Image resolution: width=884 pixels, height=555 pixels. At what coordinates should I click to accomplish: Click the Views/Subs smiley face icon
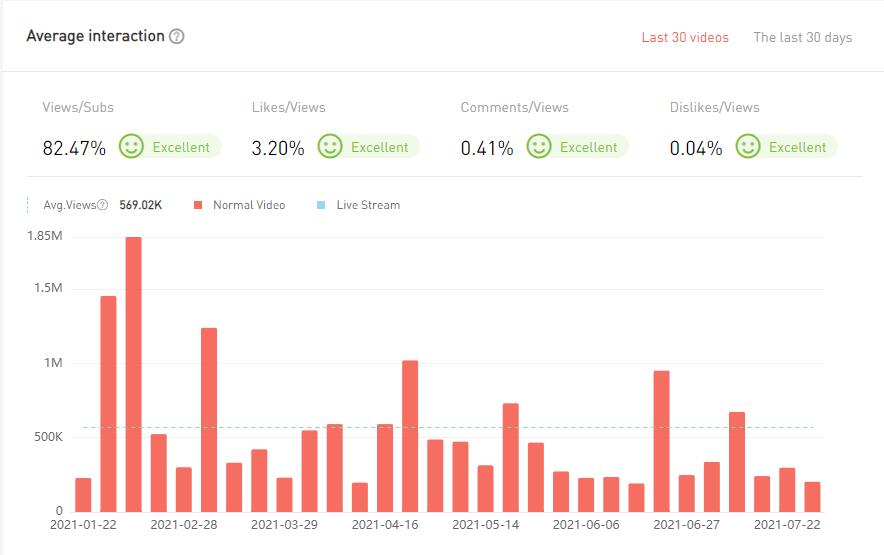(131, 147)
